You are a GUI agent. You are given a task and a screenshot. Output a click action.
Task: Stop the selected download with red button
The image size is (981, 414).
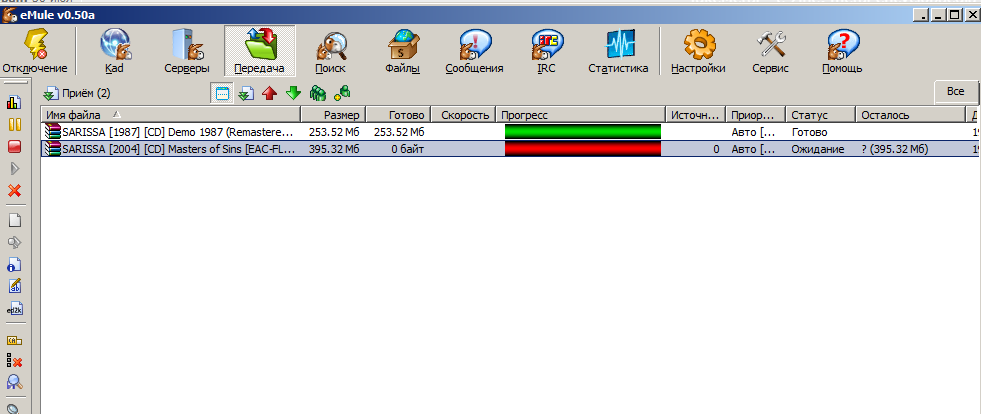[x=14, y=146]
